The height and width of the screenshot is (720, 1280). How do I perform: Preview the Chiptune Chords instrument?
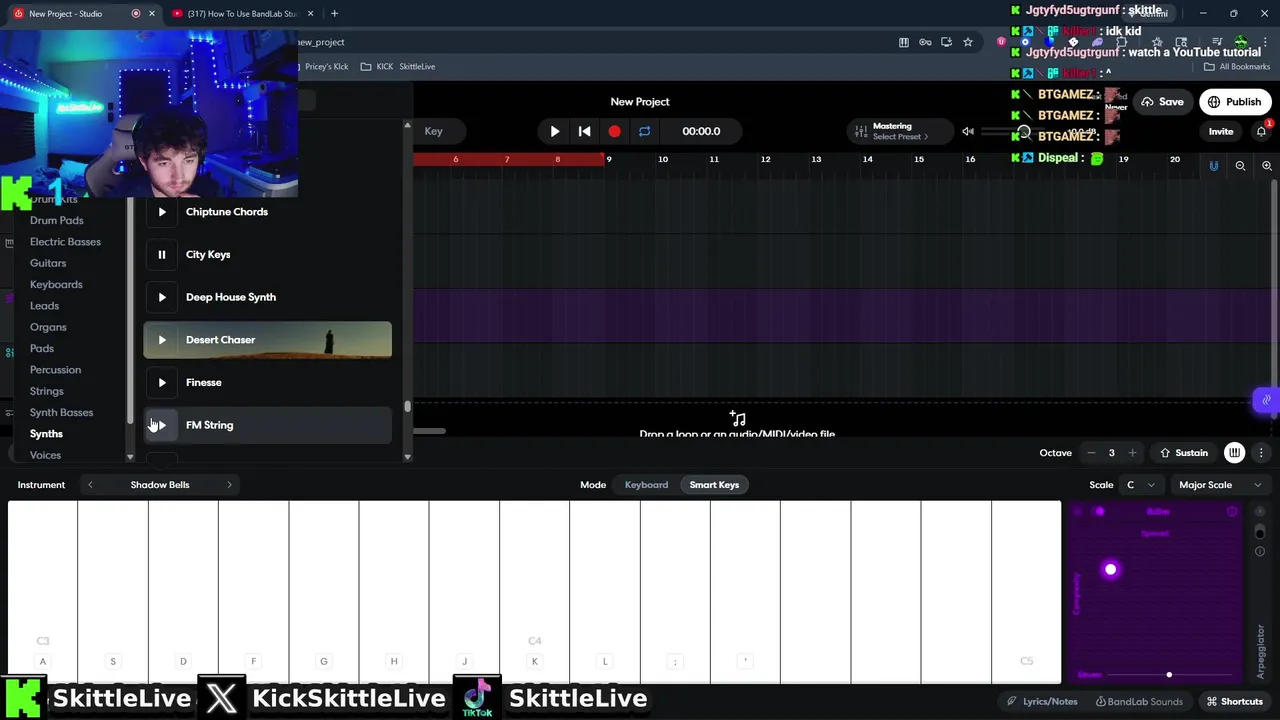pyautogui.click(x=162, y=212)
